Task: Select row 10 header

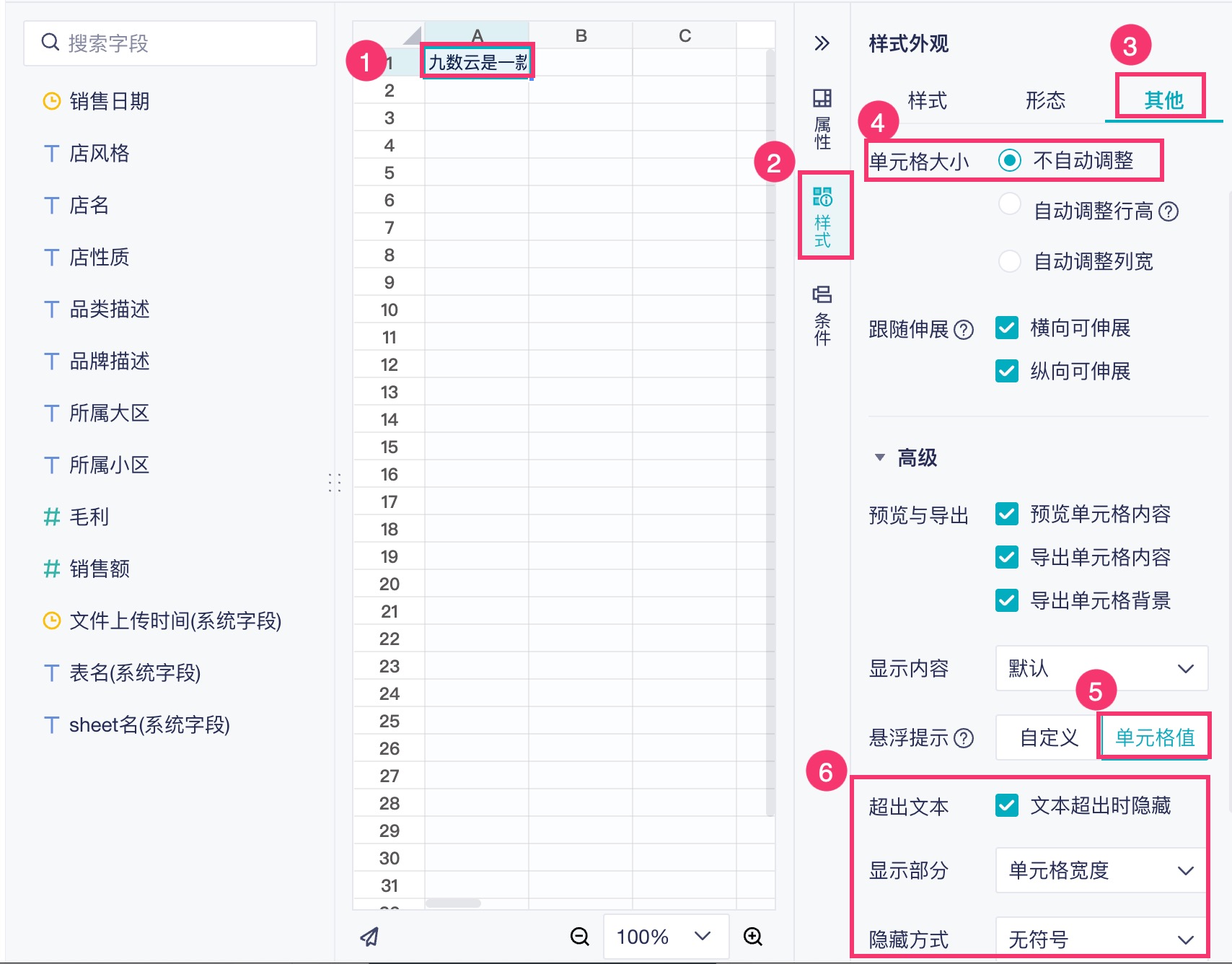Action: (389, 310)
